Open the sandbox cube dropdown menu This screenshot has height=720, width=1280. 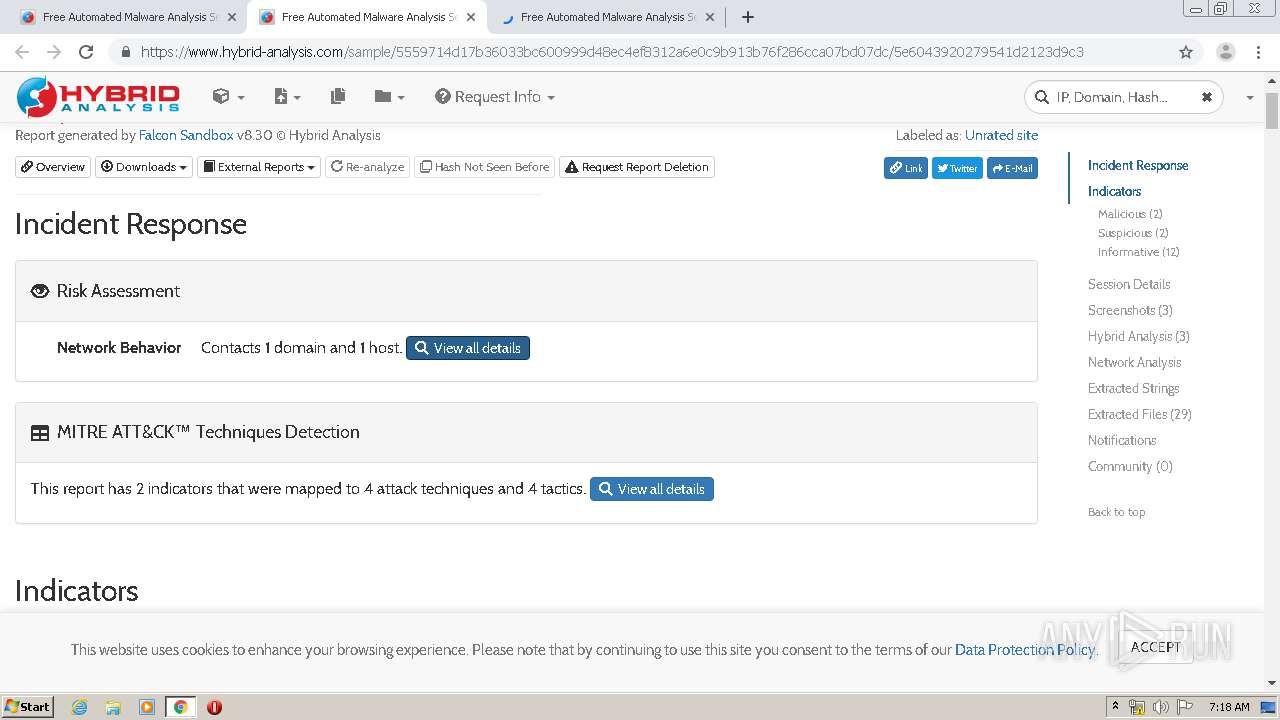228,97
